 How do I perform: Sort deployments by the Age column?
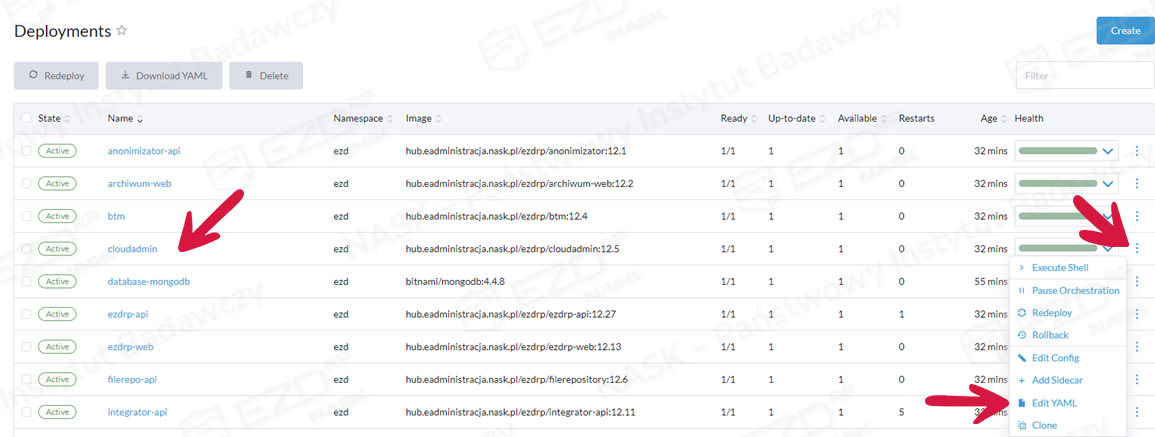(991, 119)
